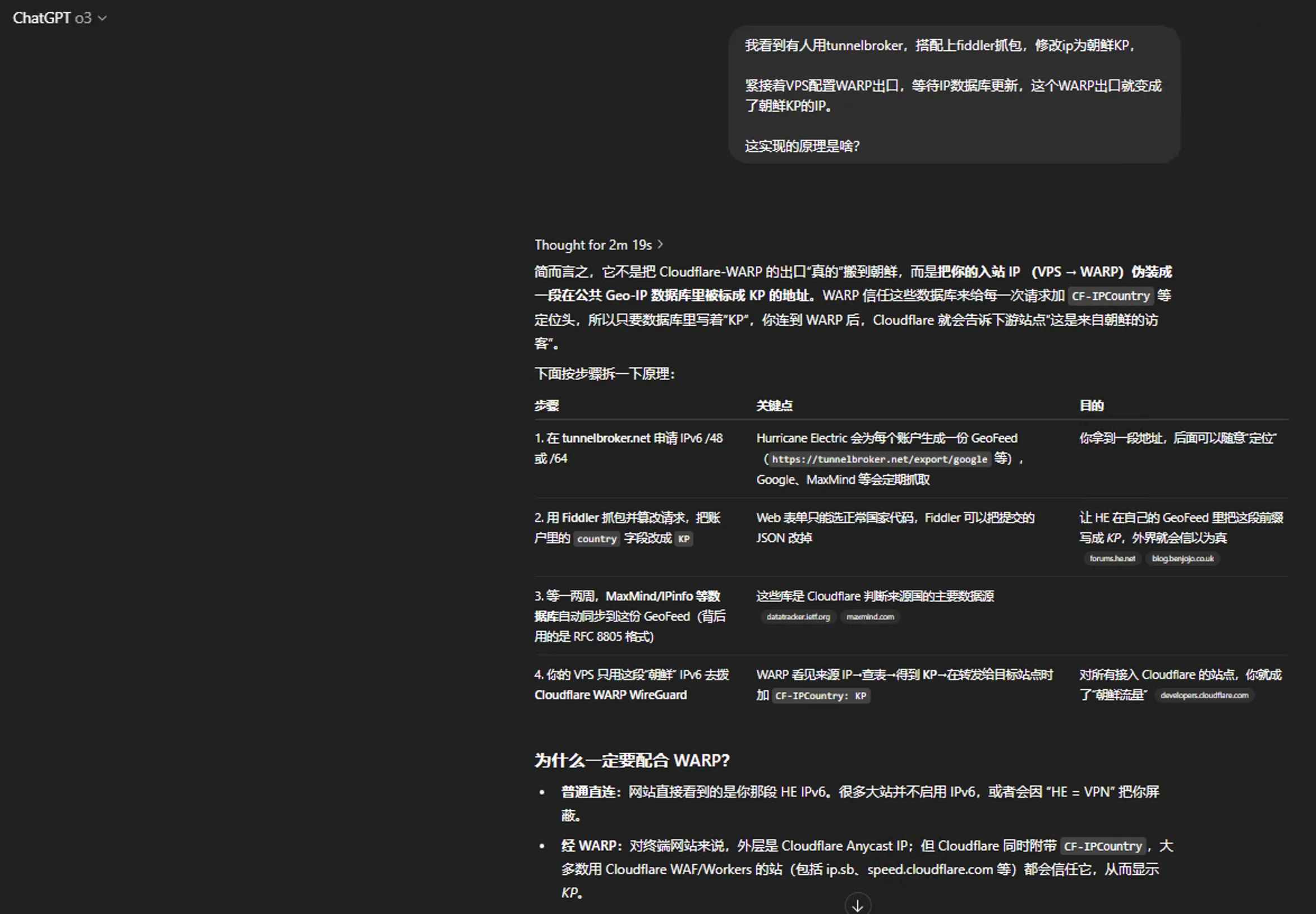
Task: Click the bullet item starting '普通直连'
Action: point(860,804)
